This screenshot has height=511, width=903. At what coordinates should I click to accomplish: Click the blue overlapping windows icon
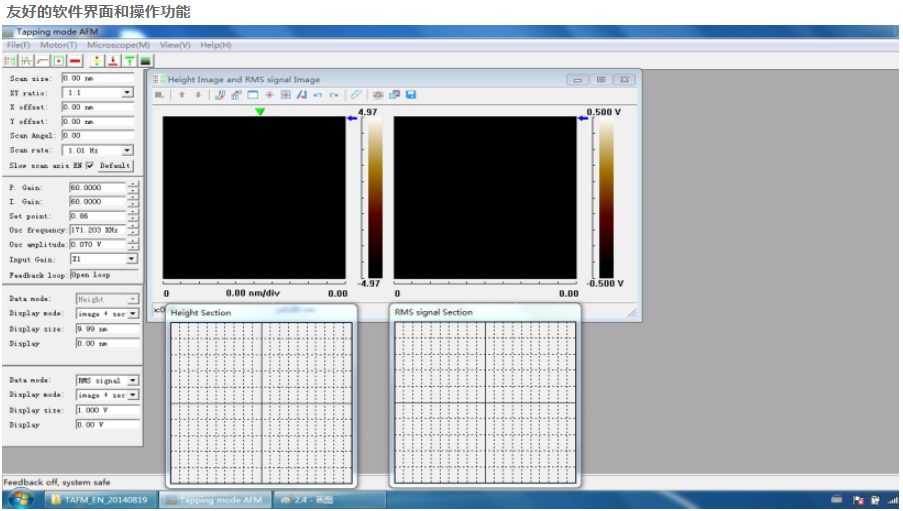point(394,95)
